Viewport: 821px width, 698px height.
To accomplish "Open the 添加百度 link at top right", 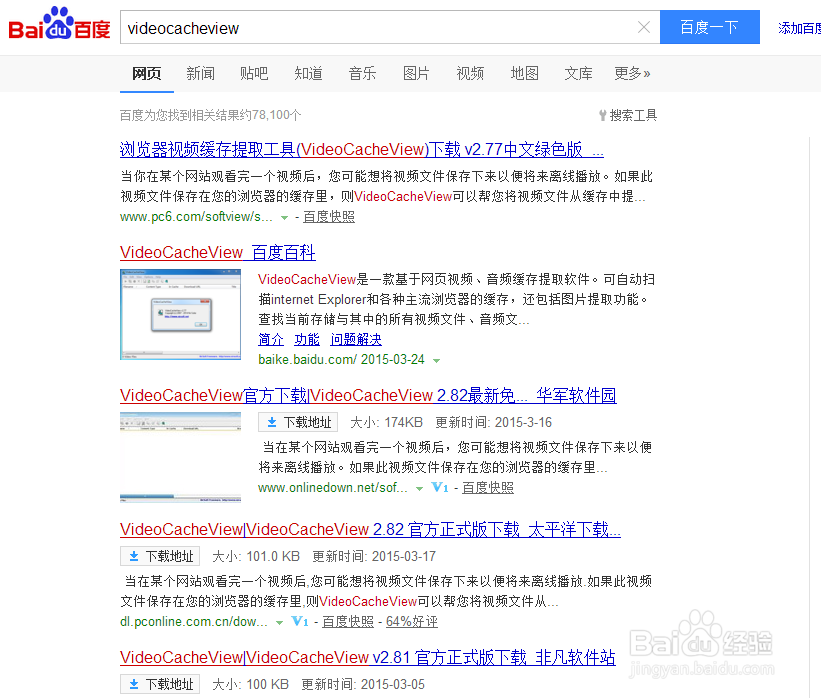I will tap(799, 28).
